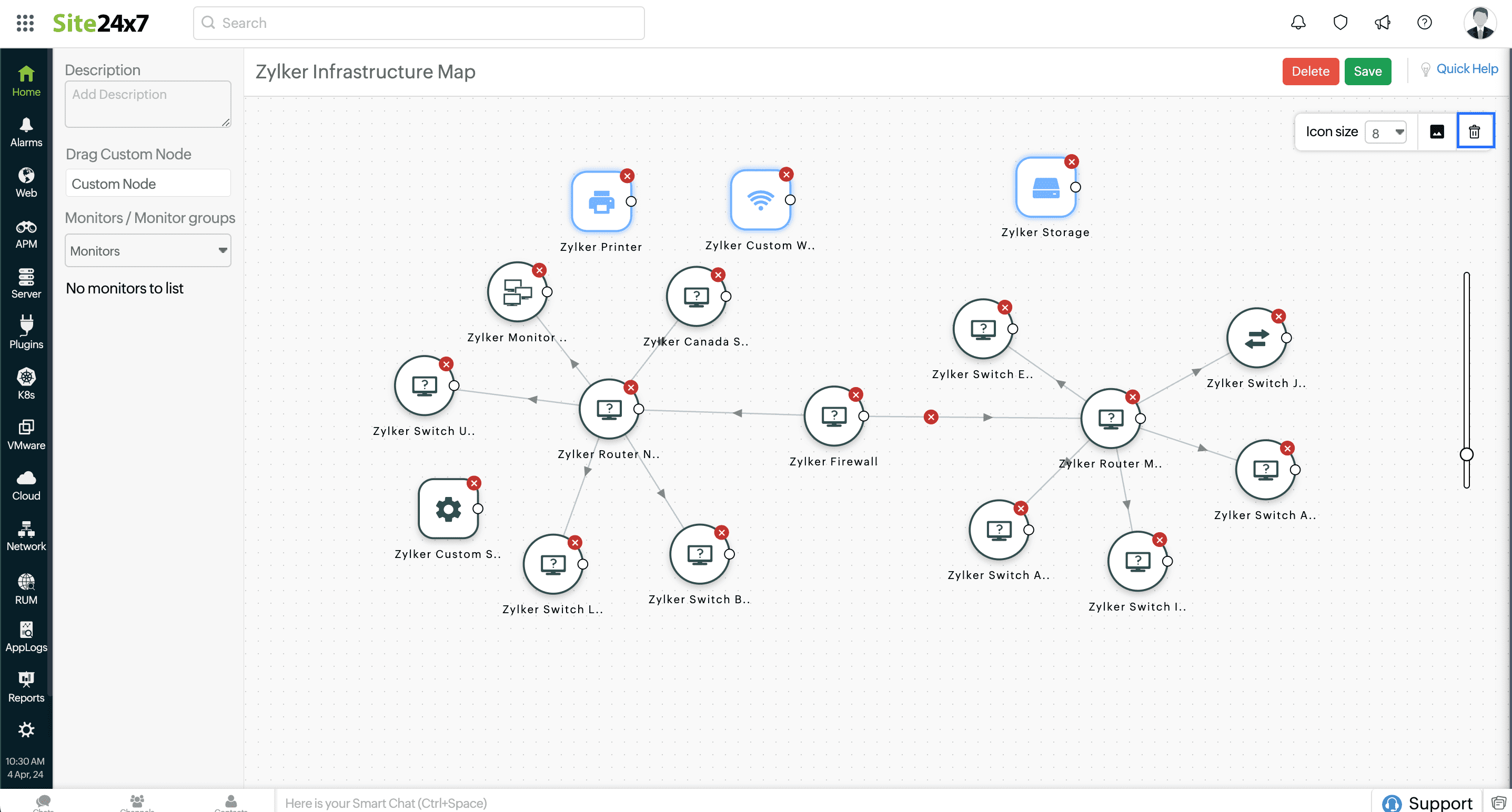Open the Channels icon in bottom bar
This screenshot has height=812, width=1512.
tap(137, 803)
